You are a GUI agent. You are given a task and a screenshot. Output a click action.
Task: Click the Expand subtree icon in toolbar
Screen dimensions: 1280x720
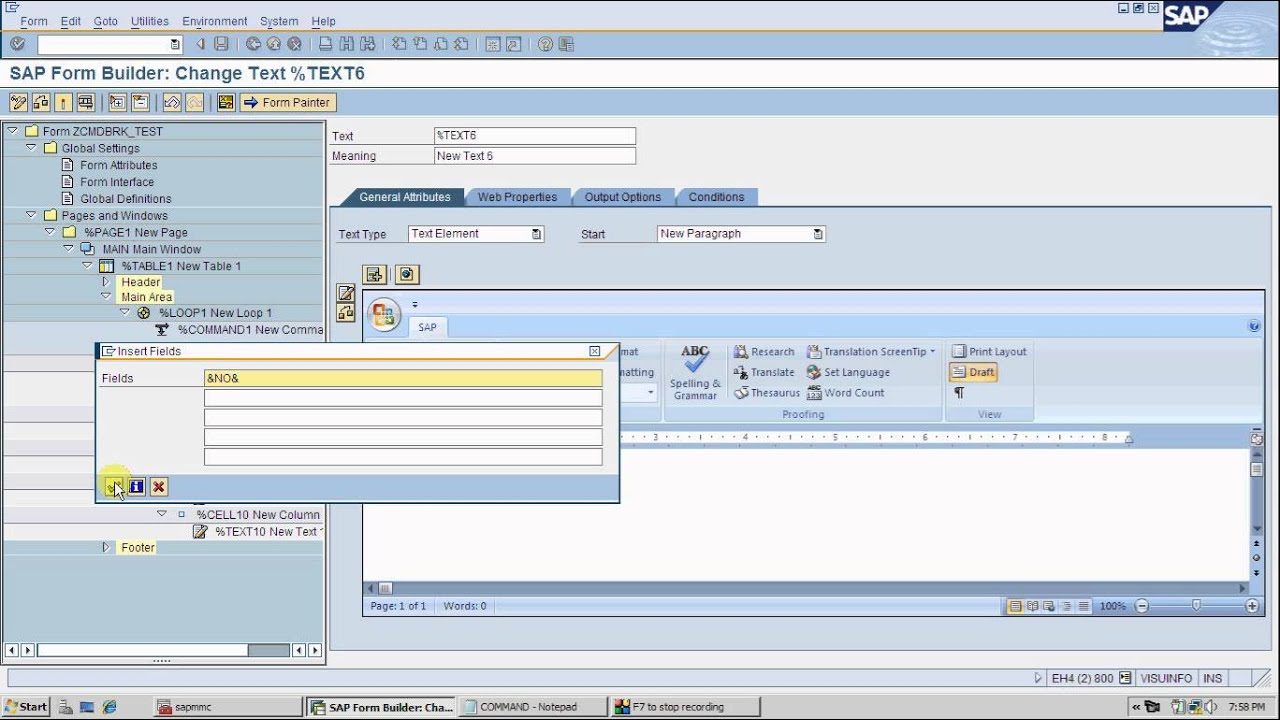coord(117,102)
